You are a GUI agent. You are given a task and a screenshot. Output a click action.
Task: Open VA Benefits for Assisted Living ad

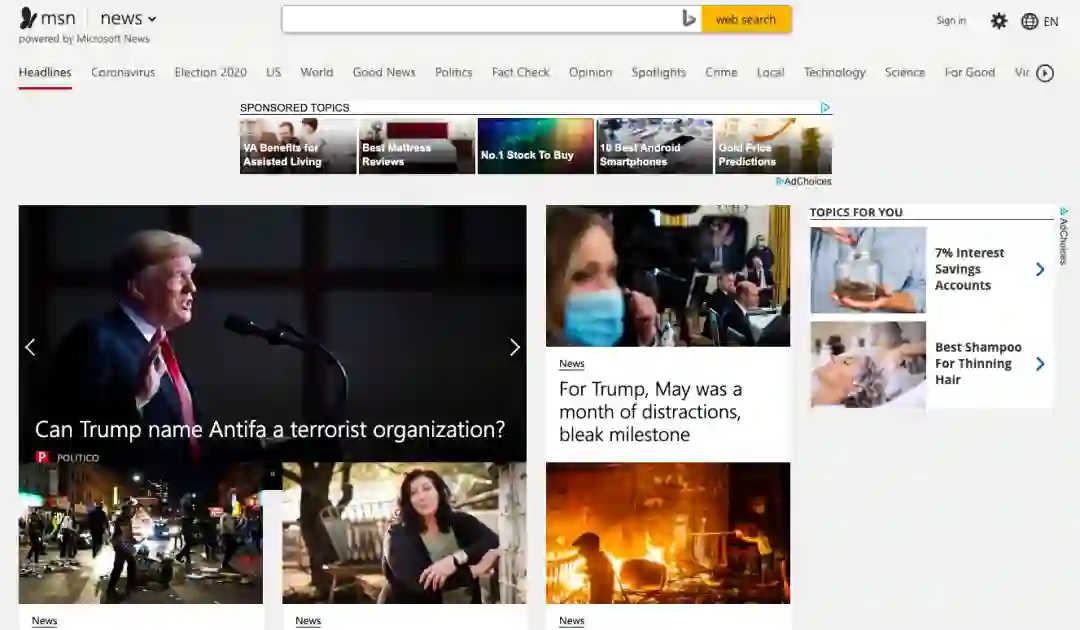[x=298, y=146]
